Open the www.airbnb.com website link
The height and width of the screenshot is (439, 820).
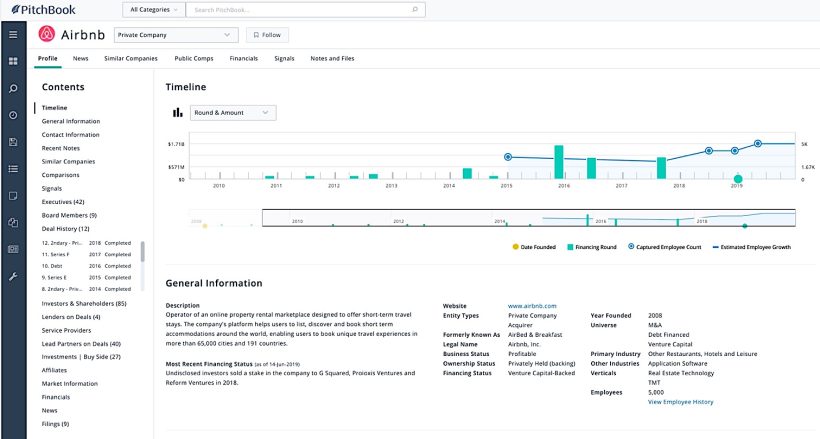point(531,305)
